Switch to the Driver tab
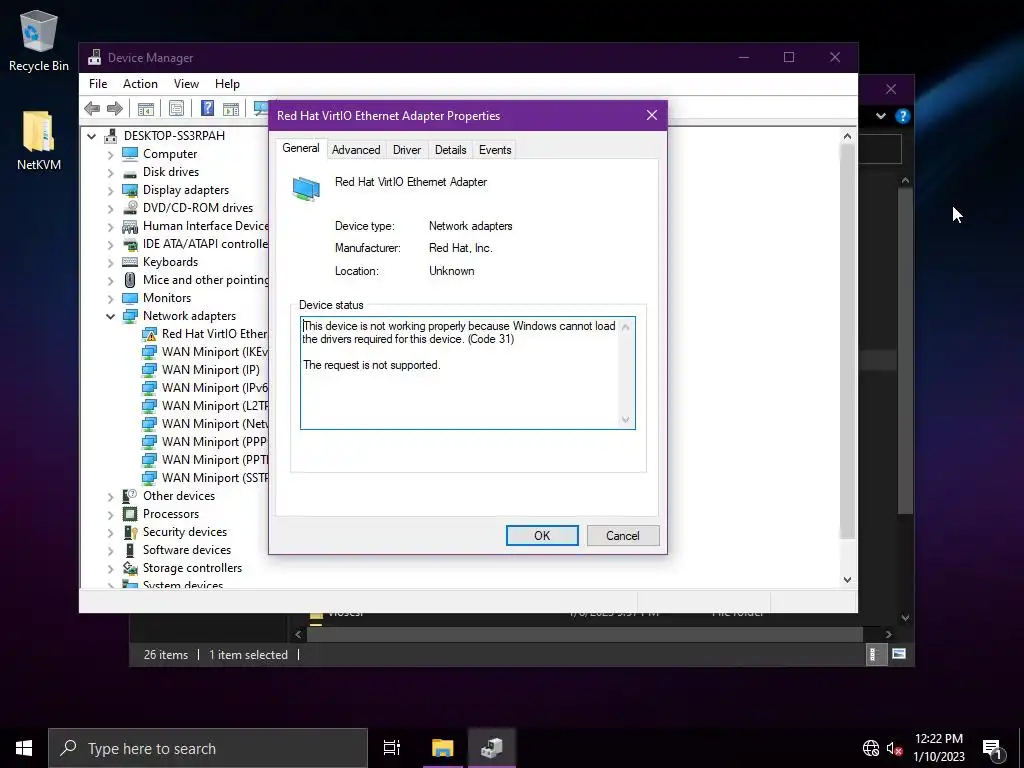Image resolution: width=1024 pixels, height=768 pixels. [x=407, y=150]
